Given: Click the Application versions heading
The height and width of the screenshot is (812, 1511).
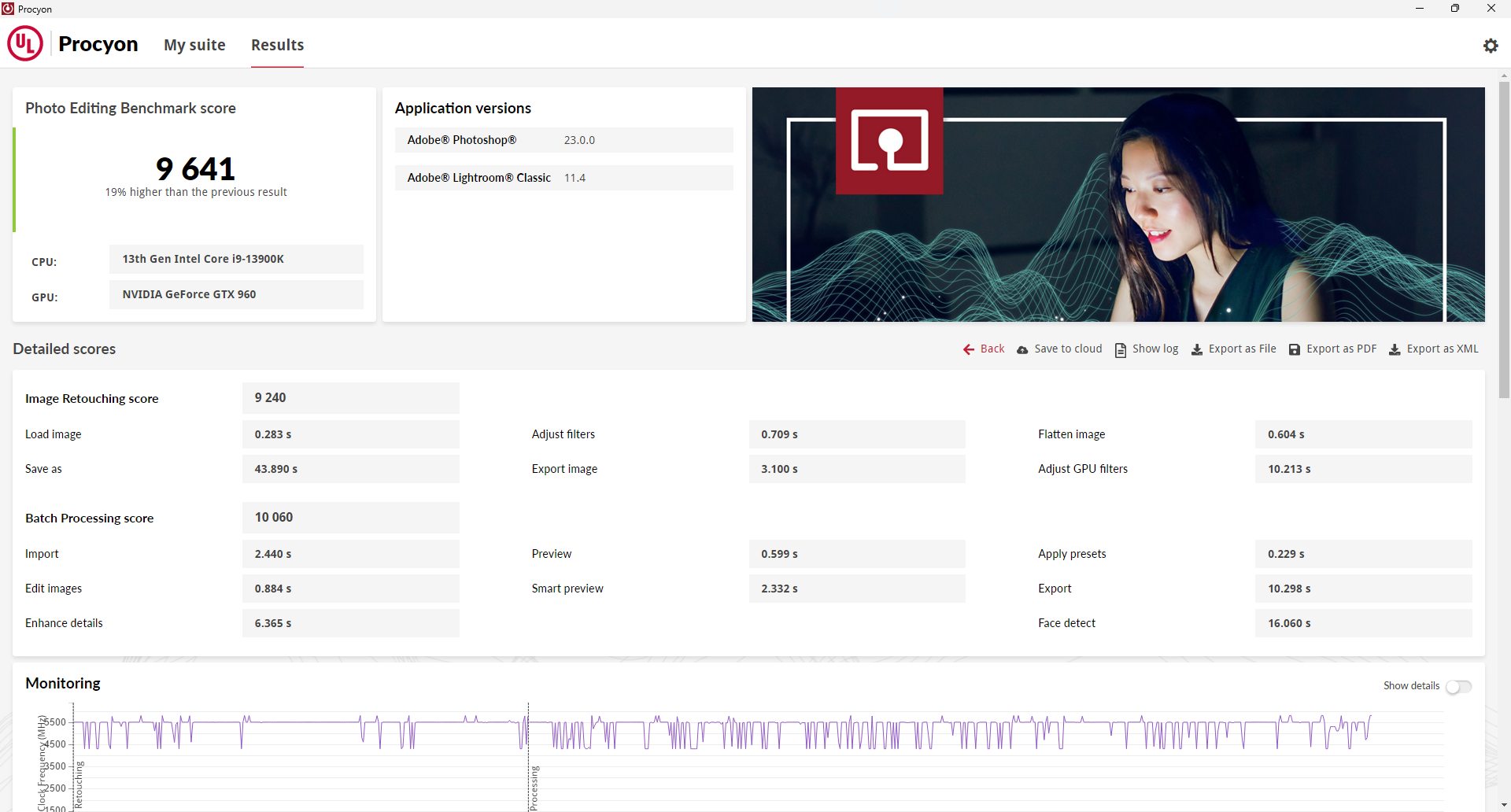Looking at the screenshot, I should tap(463, 108).
